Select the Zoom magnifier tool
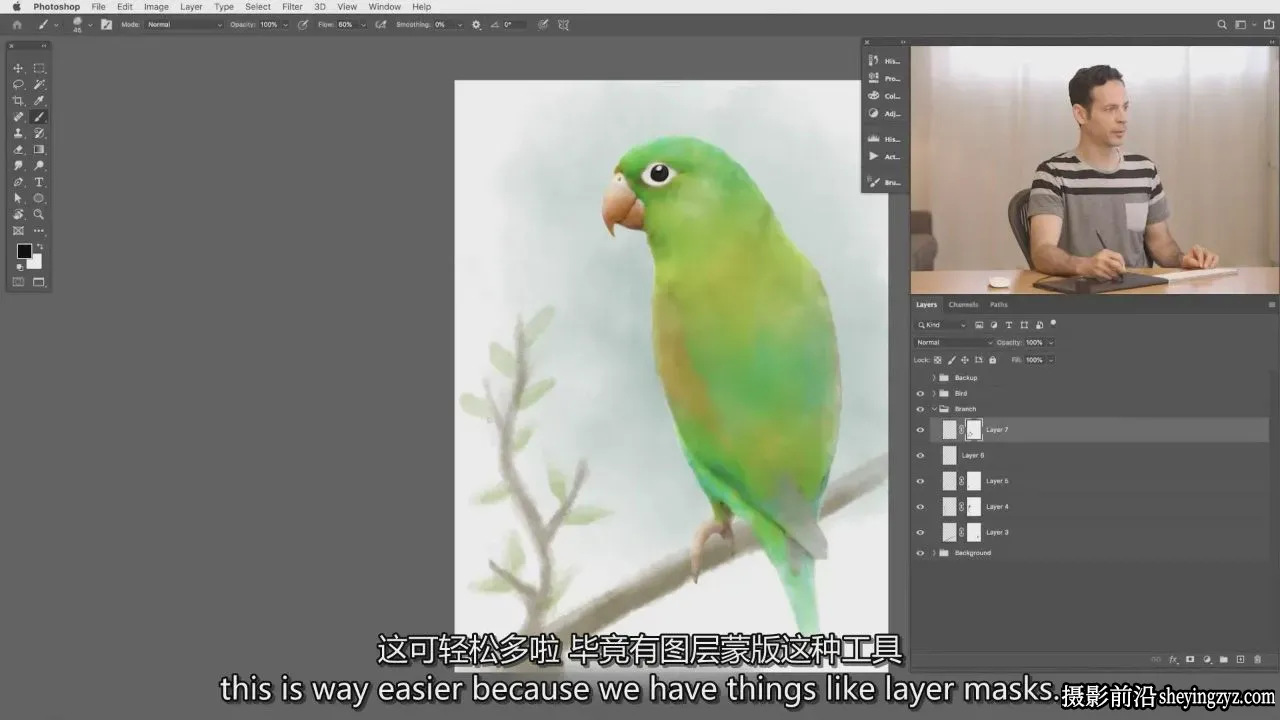The height and width of the screenshot is (720, 1280). [x=39, y=214]
